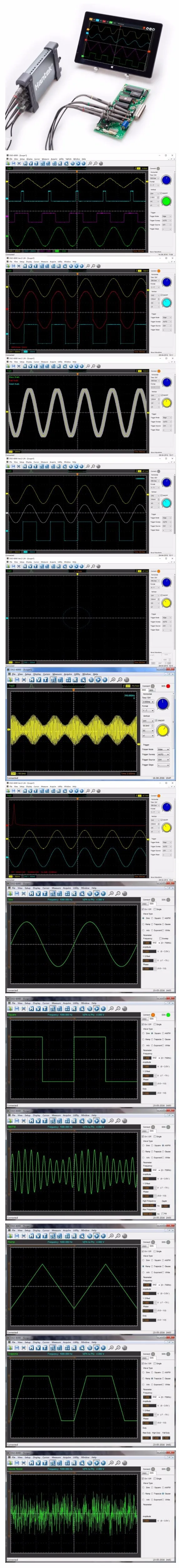Image resolution: width=179 pixels, height=1568 pixels.
Task: Expand Trigger Sweep dropdown in the modulated-wave window
Action: pos(163,755)
